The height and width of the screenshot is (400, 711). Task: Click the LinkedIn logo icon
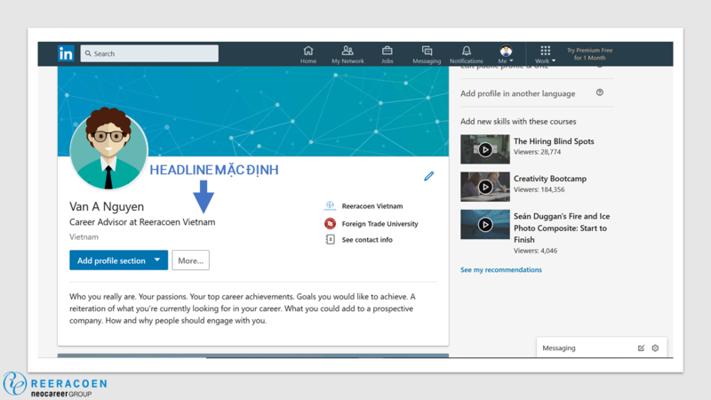pos(66,53)
